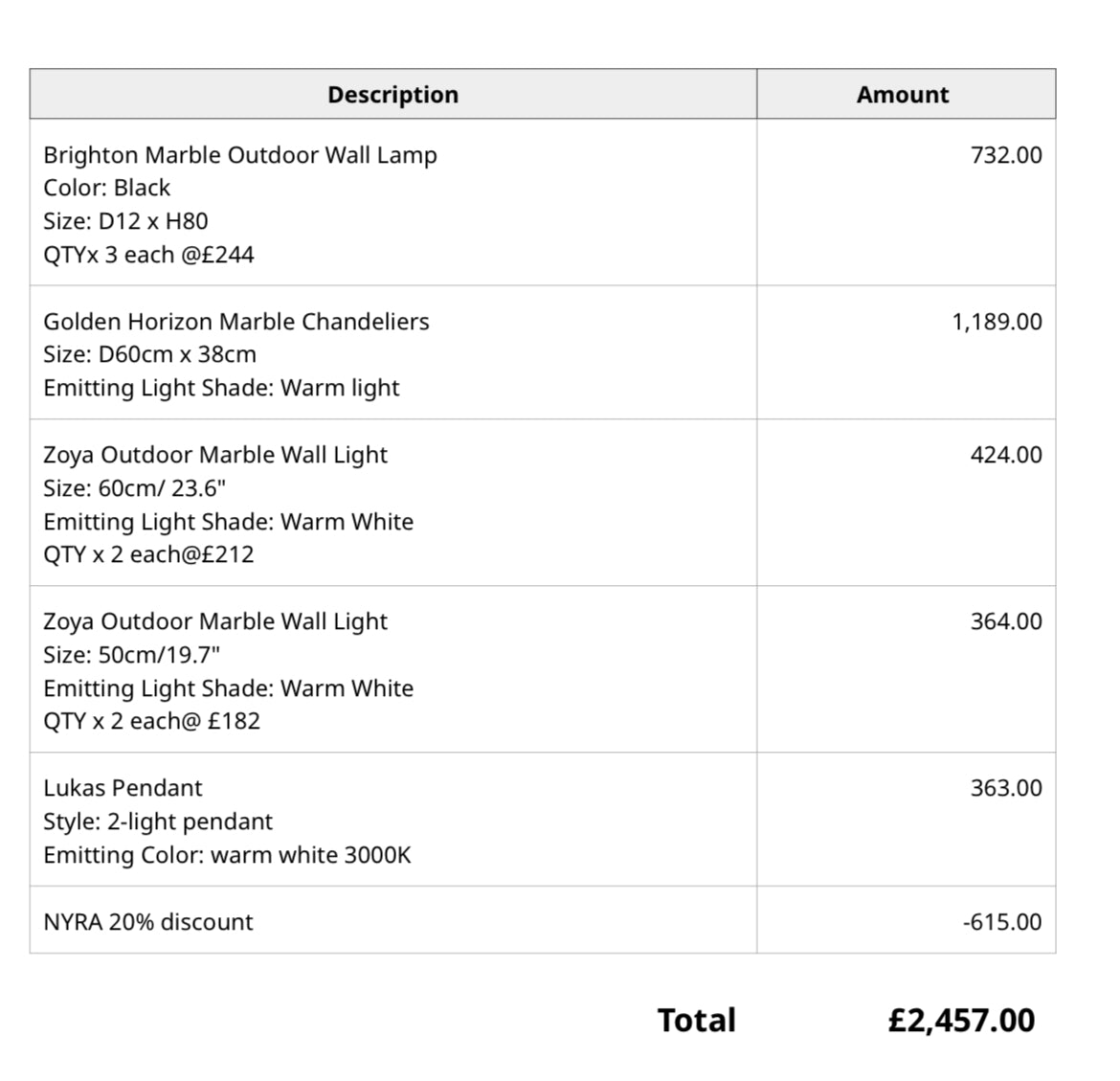This screenshot has width=1120, height=1081.
Task: Click the 732.00 amount
Action: click(1006, 155)
